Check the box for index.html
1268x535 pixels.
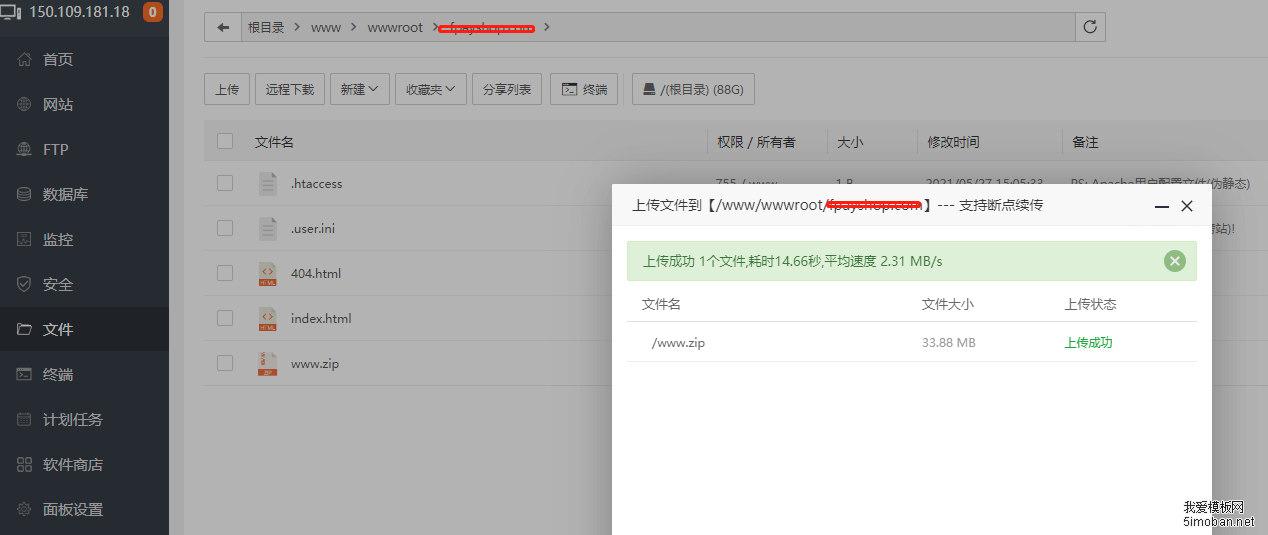[x=225, y=318]
